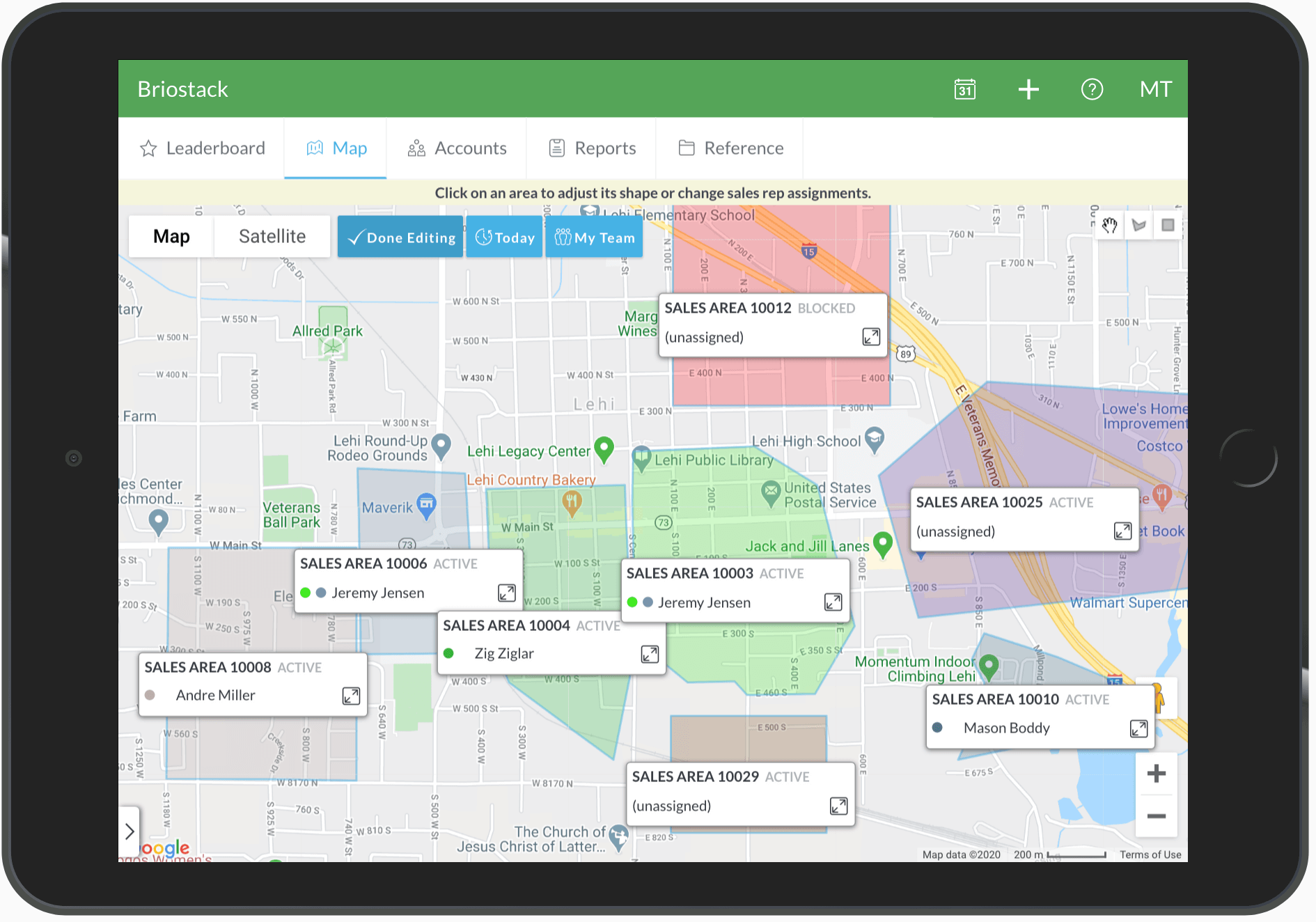Switch to the Reports tab
The width and height of the screenshot is (1316, 922).
point(592,148)
